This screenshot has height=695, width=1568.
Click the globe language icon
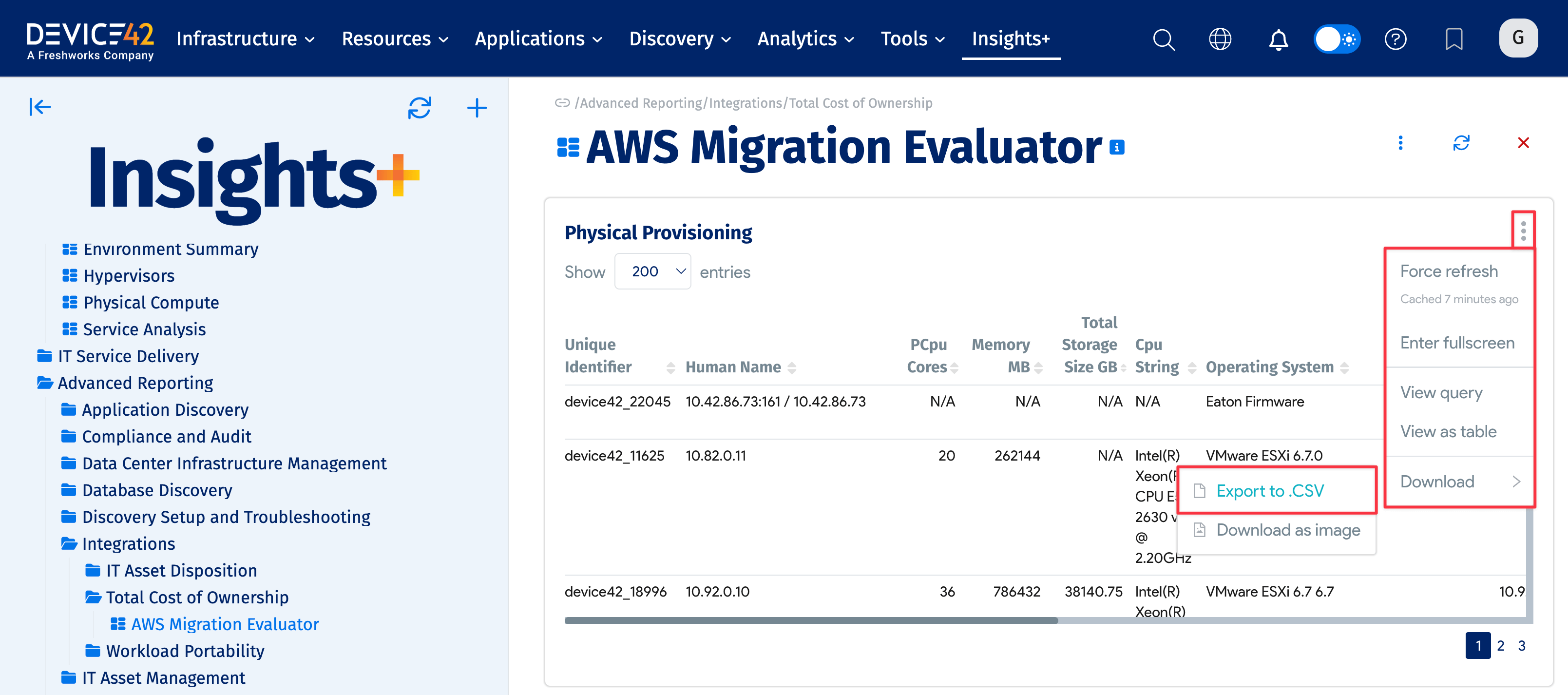[1220, 39]
